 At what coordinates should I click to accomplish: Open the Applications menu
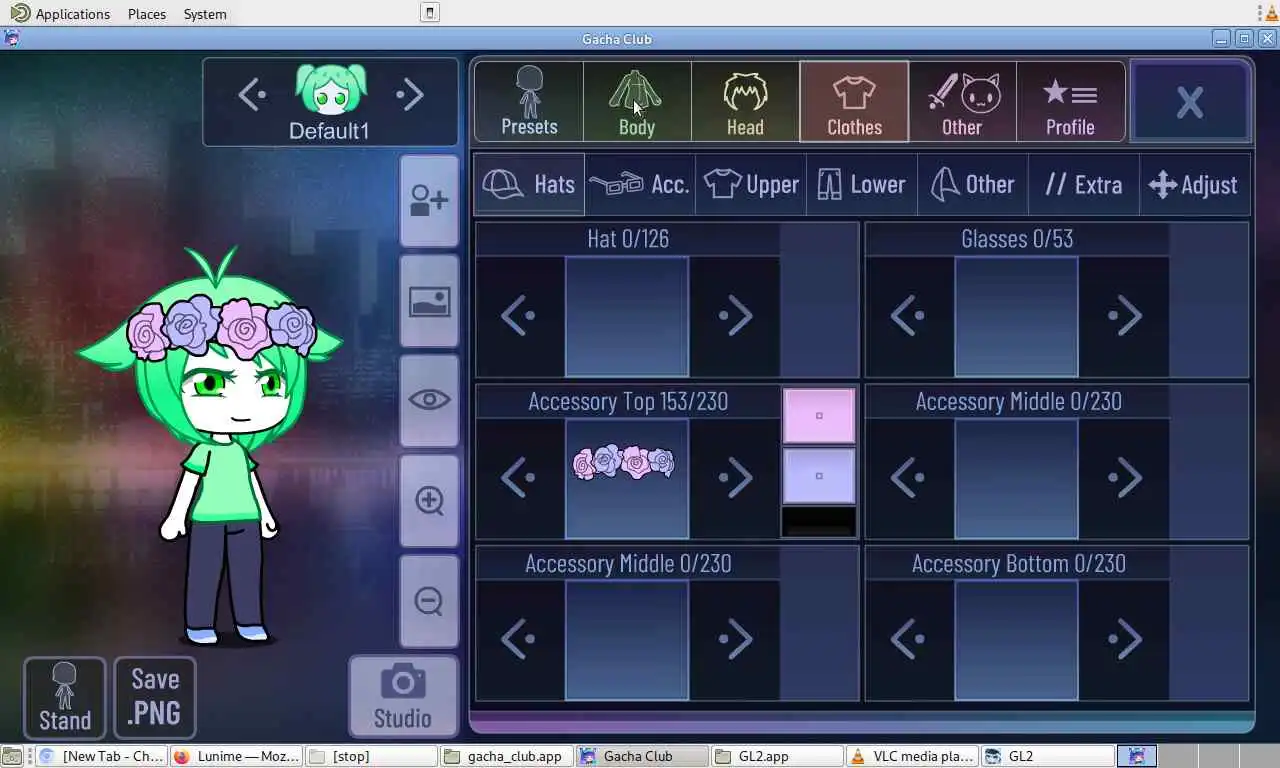(60, 14)
